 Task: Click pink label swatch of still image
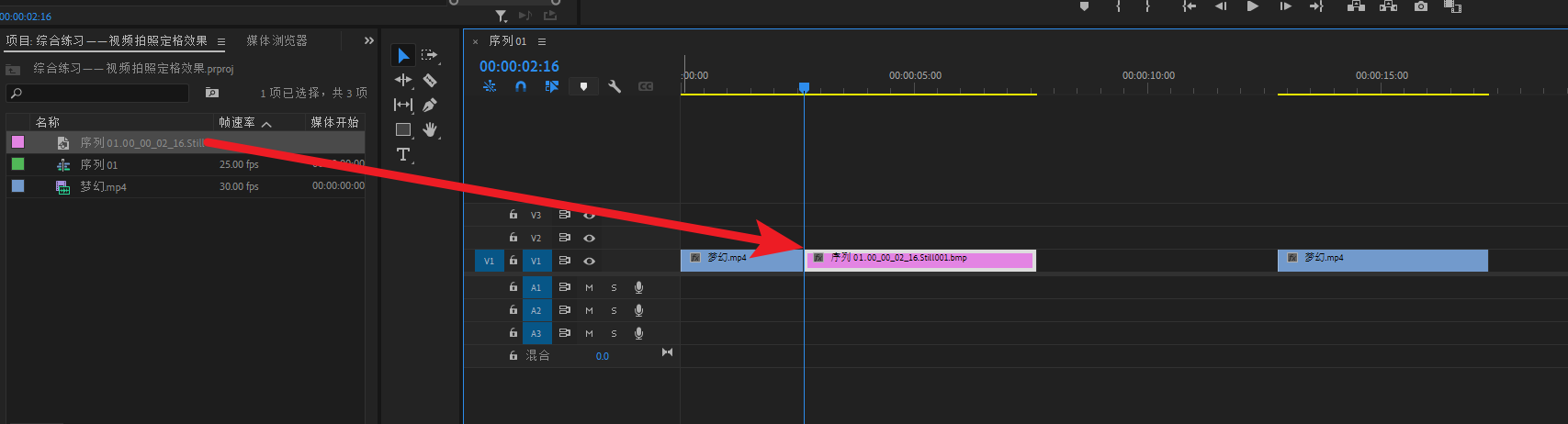(x=17, y=142)
